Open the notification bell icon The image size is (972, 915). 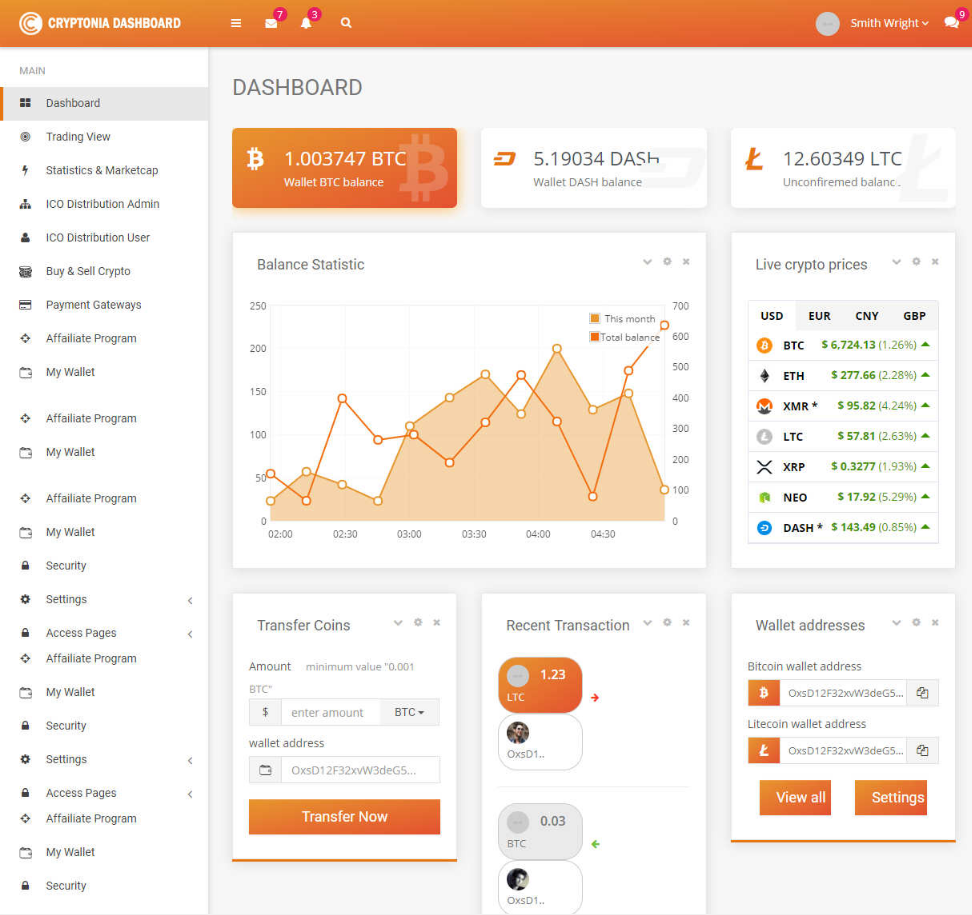coord(306,23)
